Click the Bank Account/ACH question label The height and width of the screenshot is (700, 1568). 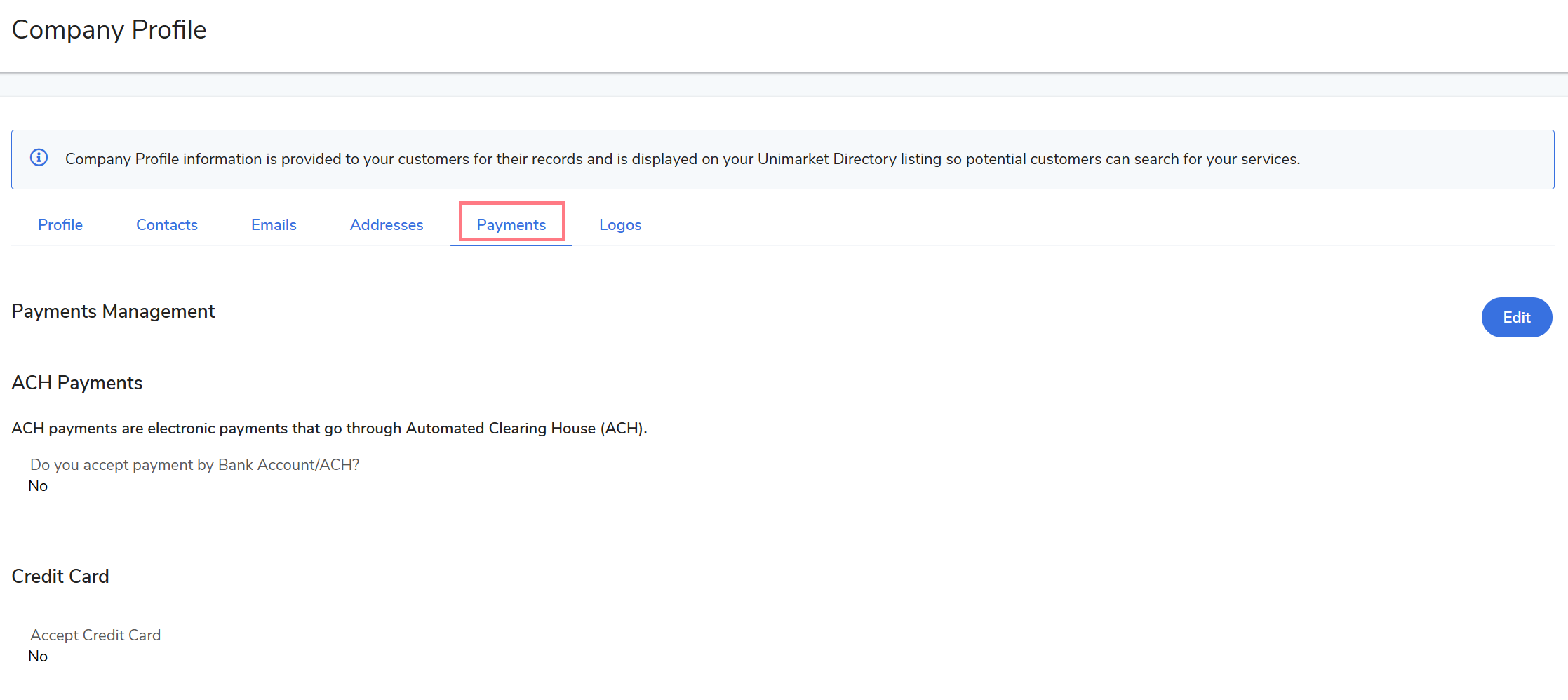tap(195, 465)
